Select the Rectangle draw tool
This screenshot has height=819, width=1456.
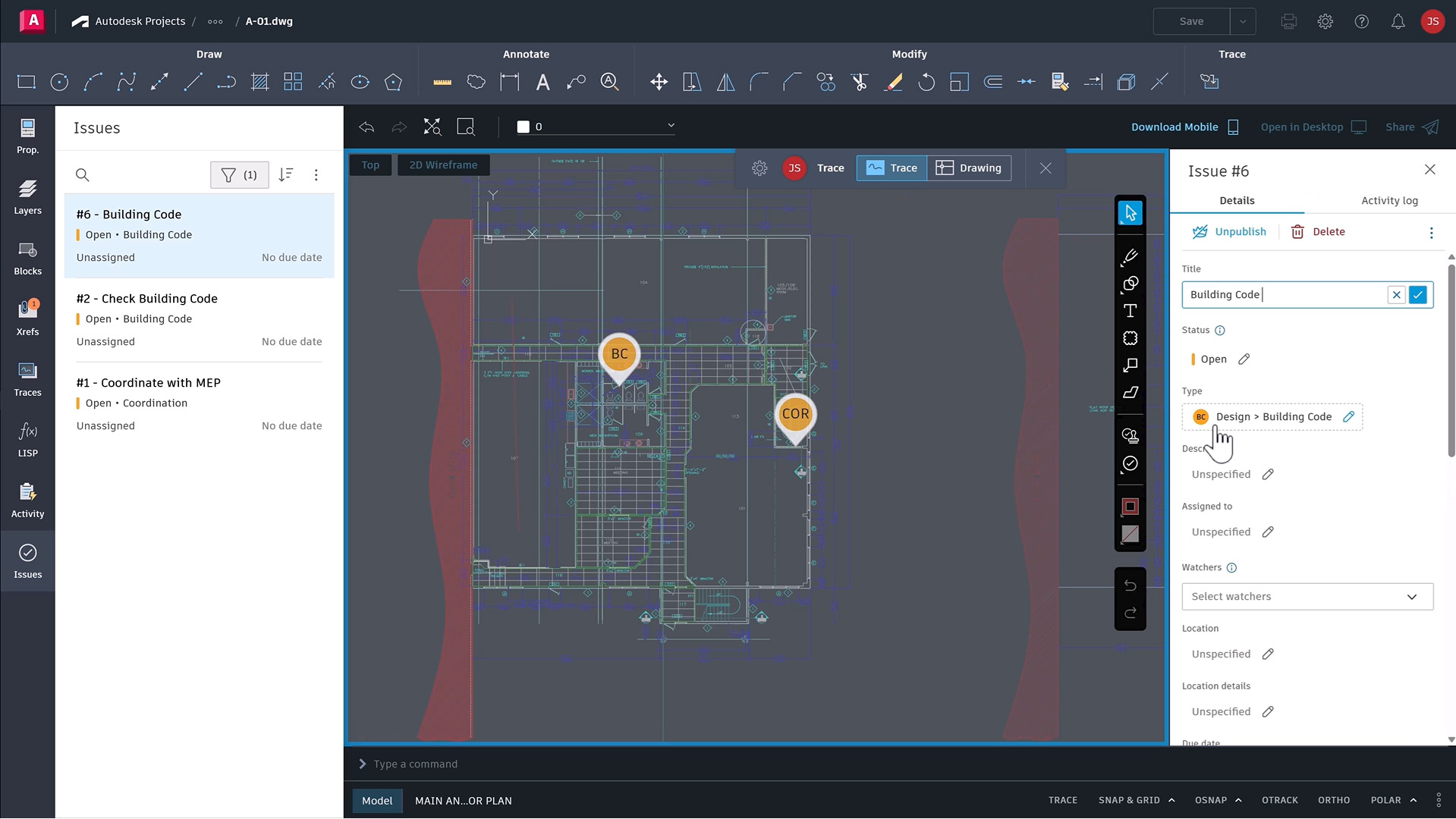[27, 82]
